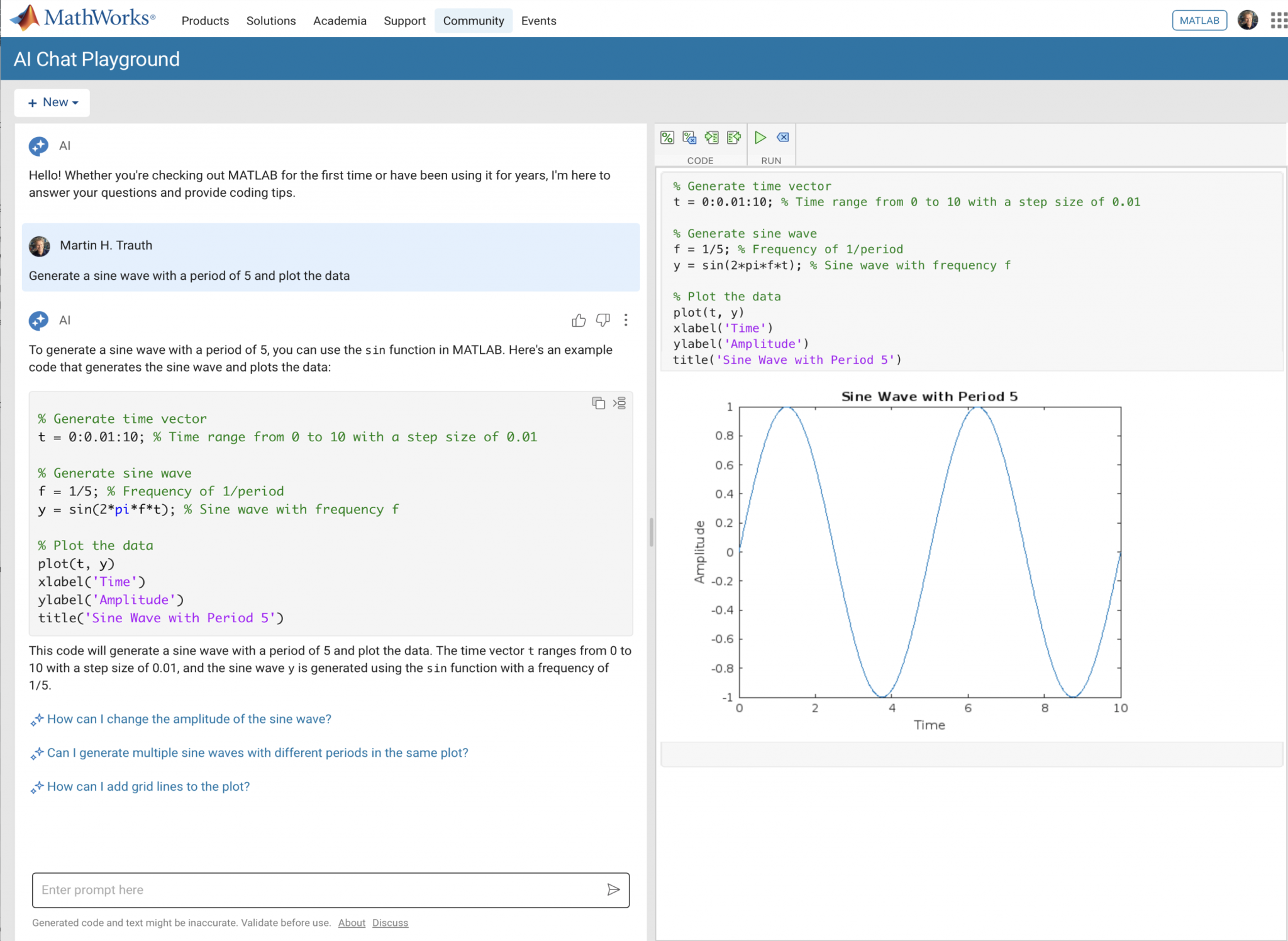Click the Decrease indent icon
The width and height of the screenshot is (1288, 941).
(x=733, y=138)
